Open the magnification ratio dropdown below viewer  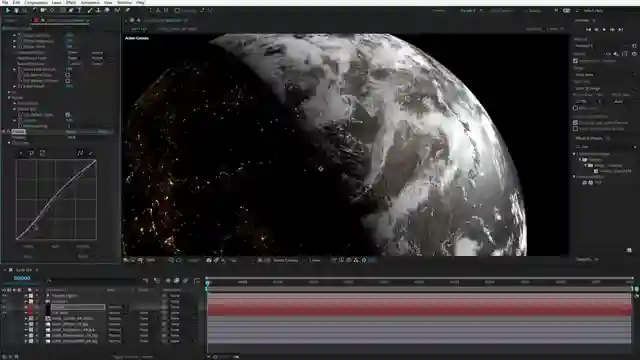tap(153, 260)
